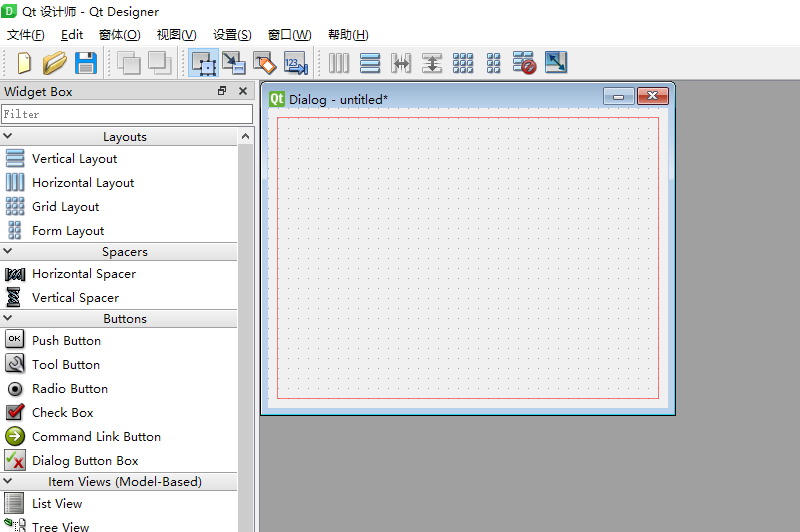Click the Adjust Size toolbar icon
The width and height of the screenshot is (800, 532).
pyautogui.click(x=556, y=62)
